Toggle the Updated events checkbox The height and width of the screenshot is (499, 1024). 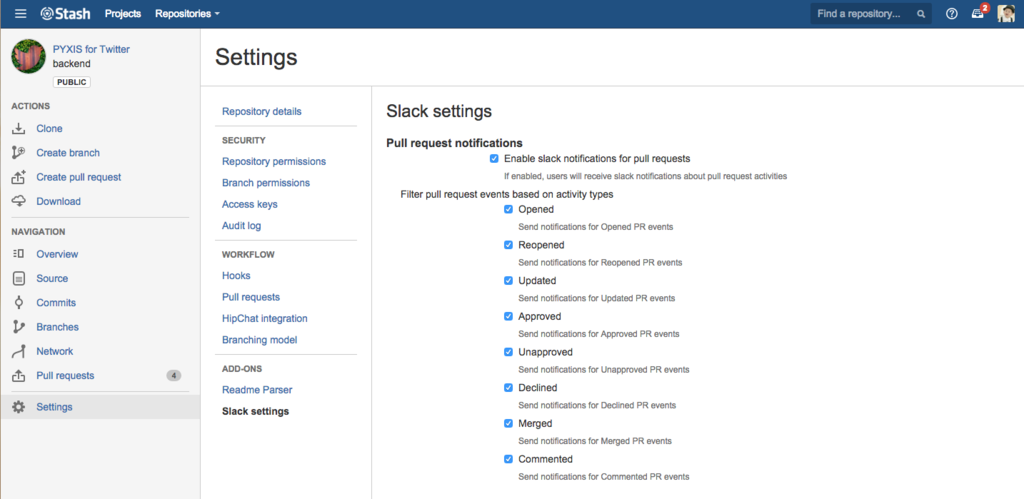coord(509,281)
